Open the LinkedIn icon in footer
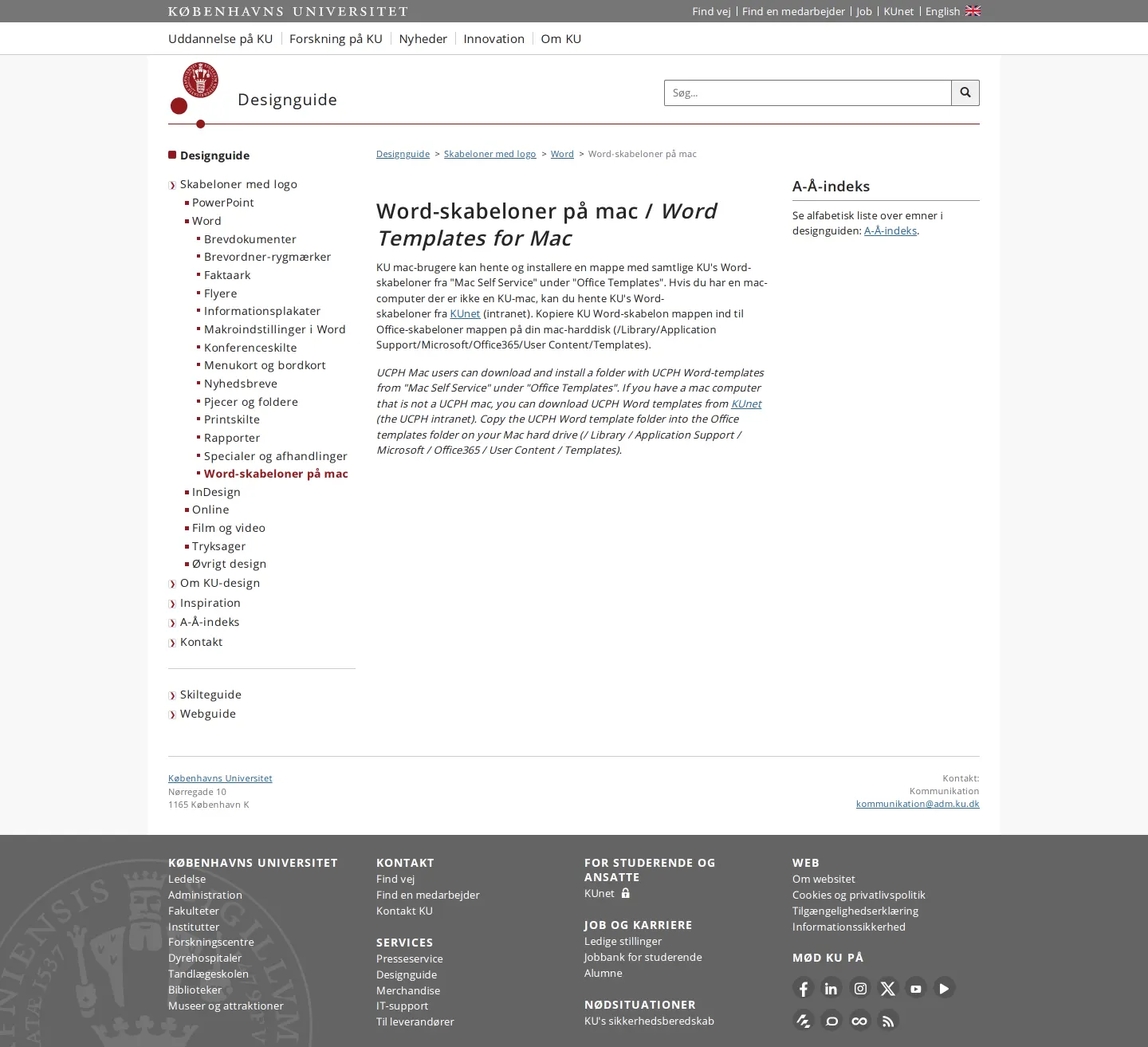 point(832,989)
